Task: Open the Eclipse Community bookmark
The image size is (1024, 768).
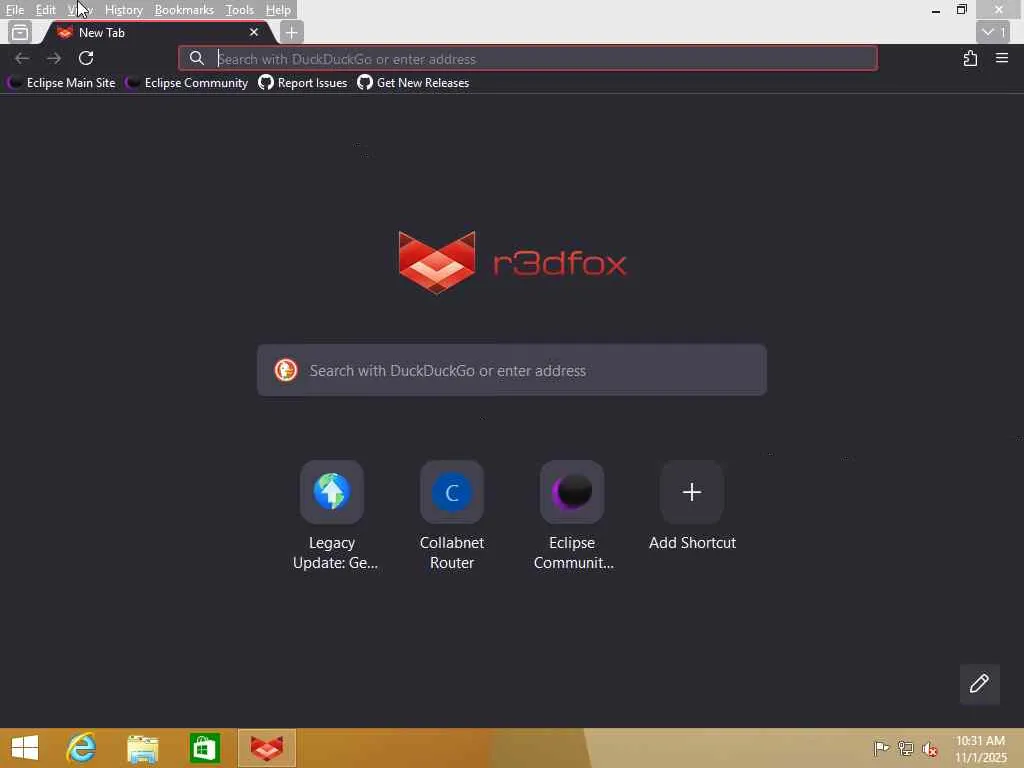Action: click(187, 83)
